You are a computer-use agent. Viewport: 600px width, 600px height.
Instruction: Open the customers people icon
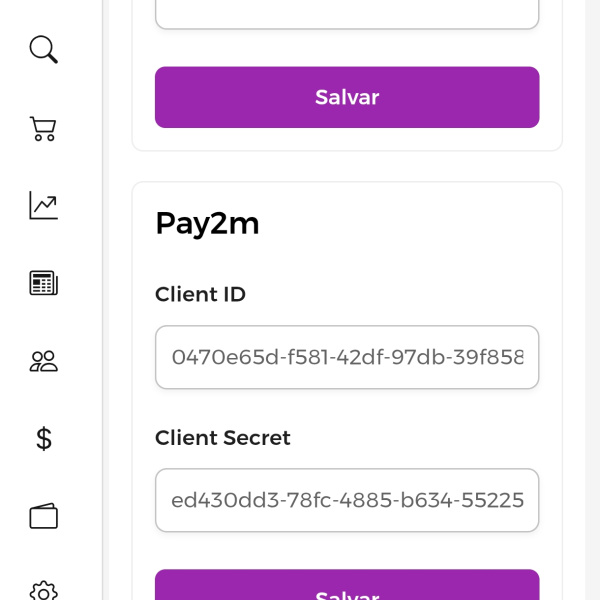(x=43, y=361)
